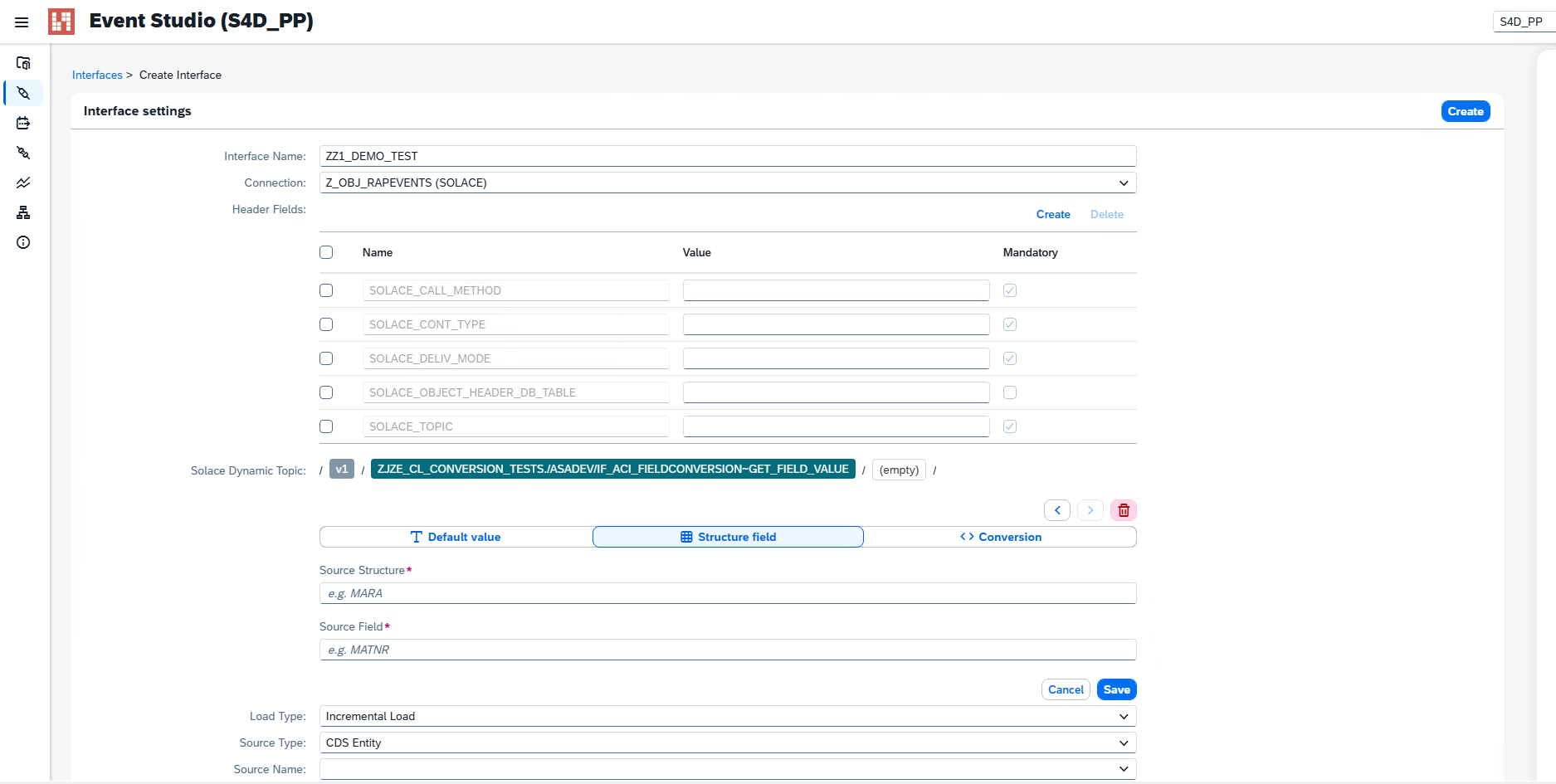Switch to the Default value tab
The image size is (1556, 784).
(x=456, y=537)
